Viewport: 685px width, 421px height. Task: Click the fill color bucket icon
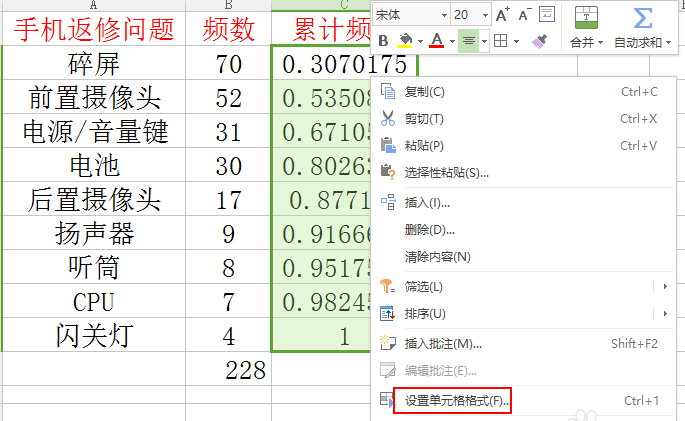coord(405,41)
